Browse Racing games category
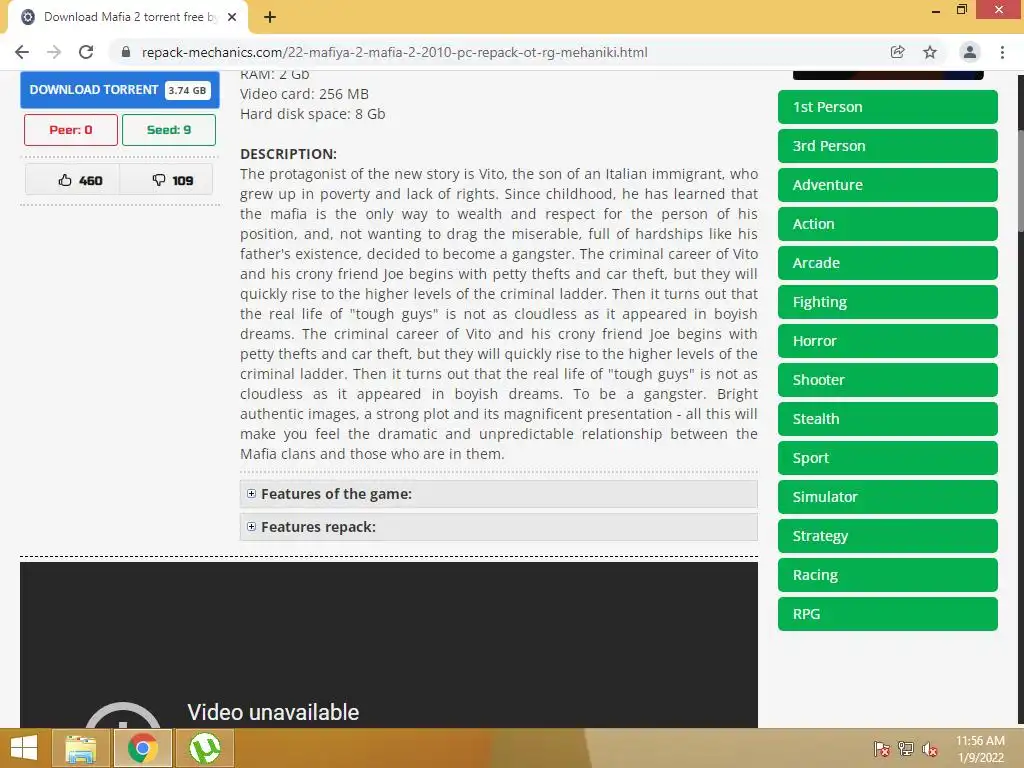The image size is (1024, 768). click(888, 575)
